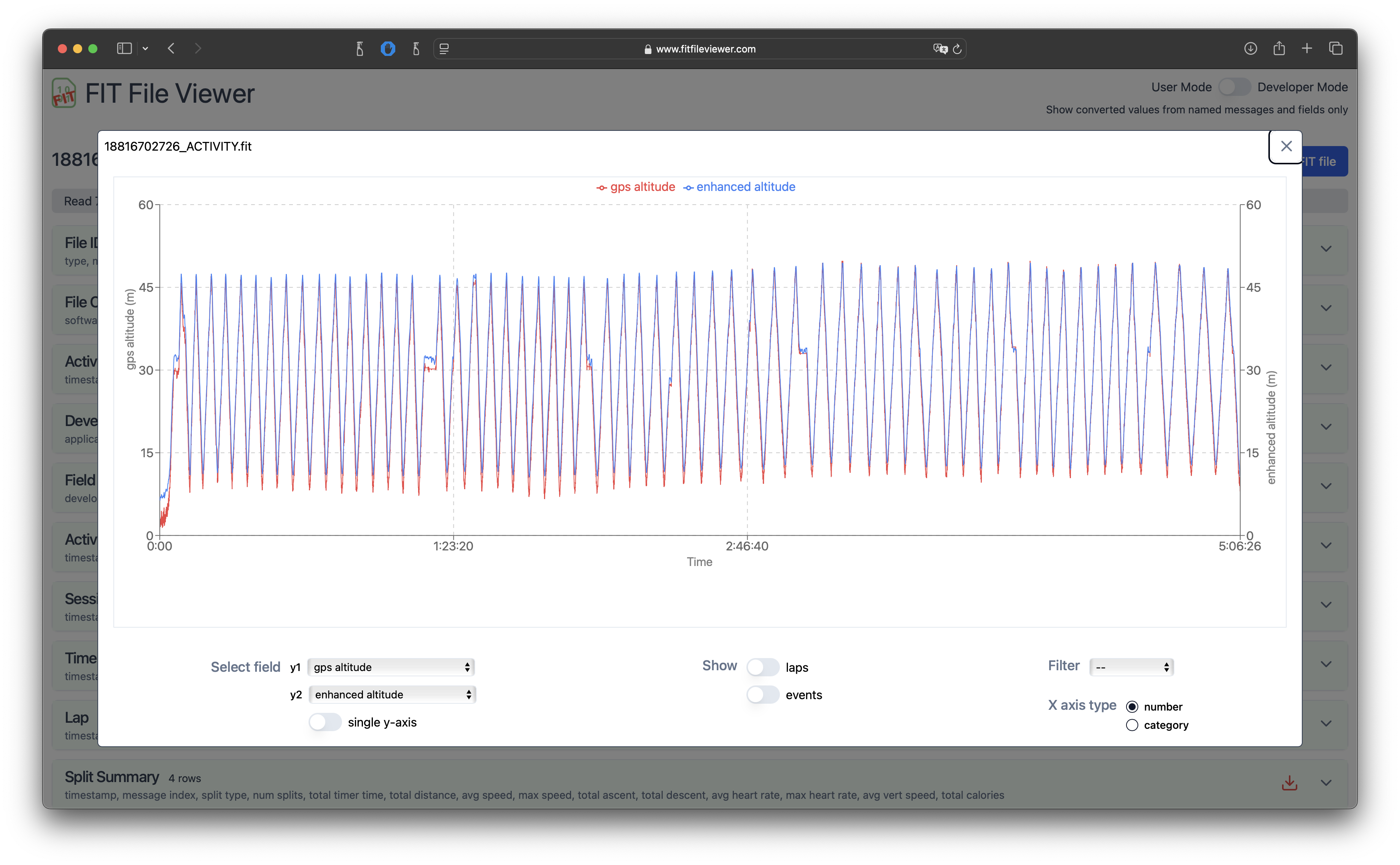The image size is (1400, 865).
Task: Turn on the laps display toggle
Action: click(x=763, y=667)
